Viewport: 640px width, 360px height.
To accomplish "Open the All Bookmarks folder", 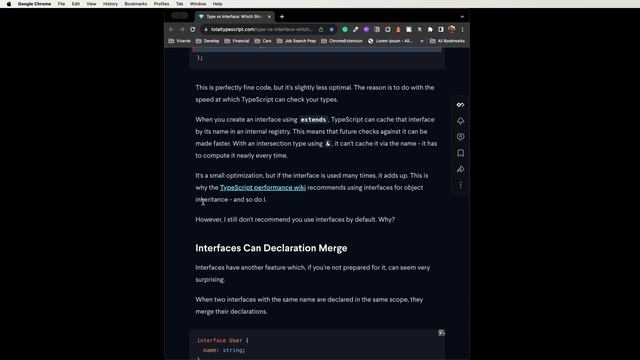I will pyautogui.click(x=447, y=41).
